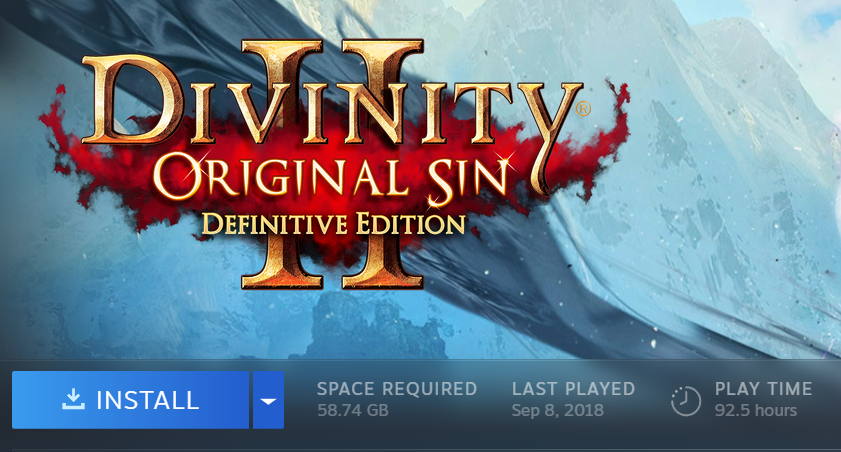The width and height of the screenshot is (841, 452).
Task: Click the 92.5 hours value
Action: tap(756, 410)
